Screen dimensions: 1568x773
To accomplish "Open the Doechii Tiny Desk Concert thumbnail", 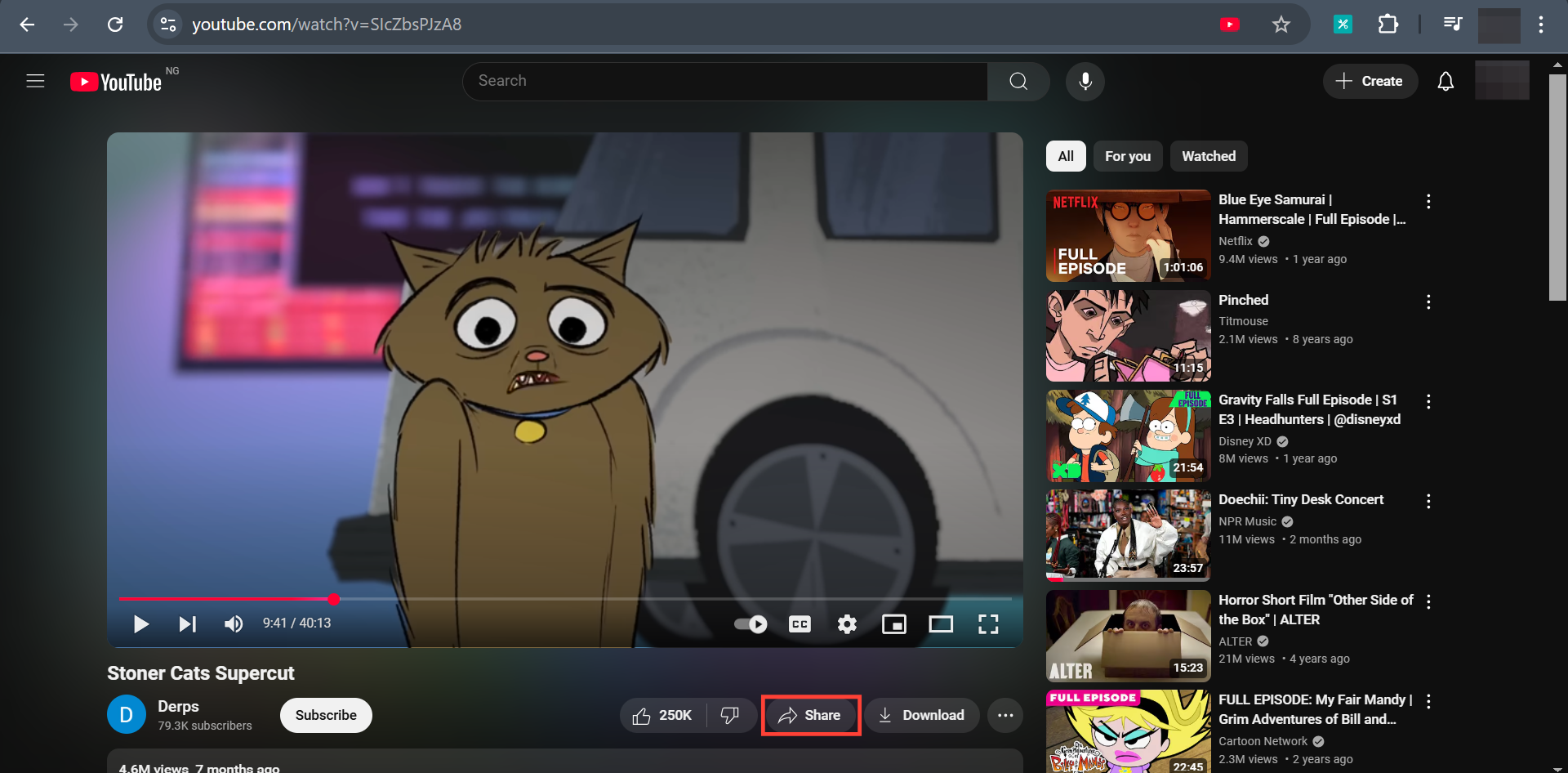I will (x=1129, y=535).
